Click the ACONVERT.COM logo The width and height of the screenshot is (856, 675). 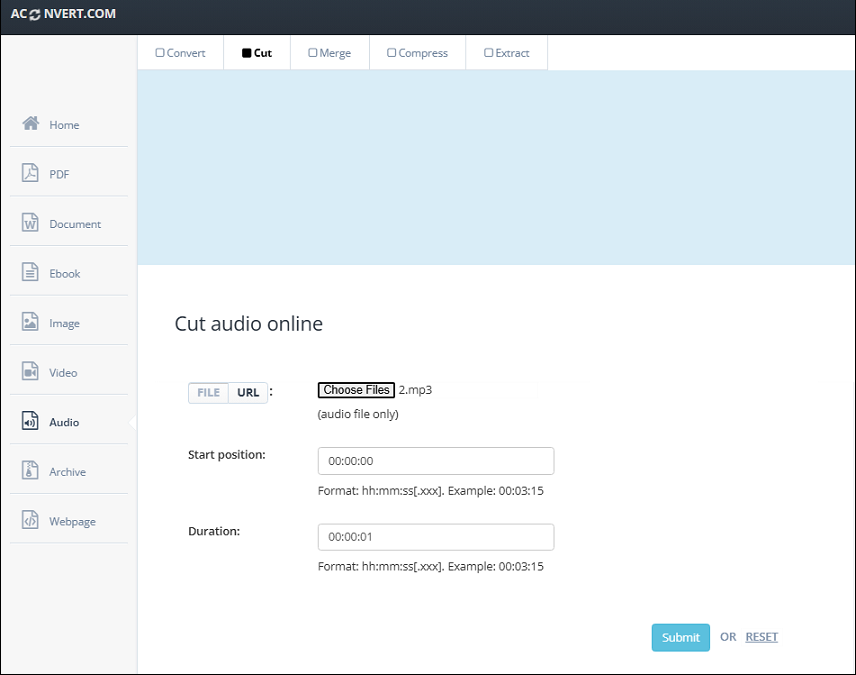(63, 14)
